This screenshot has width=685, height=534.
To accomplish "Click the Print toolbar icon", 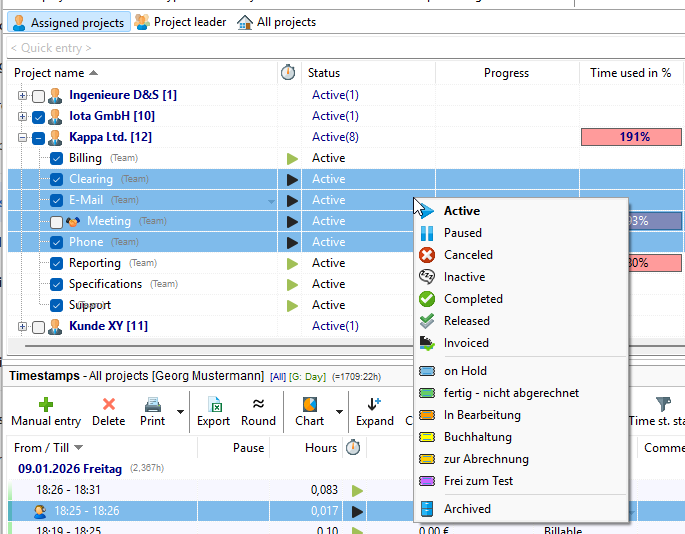I will click(x=153, y=405).
